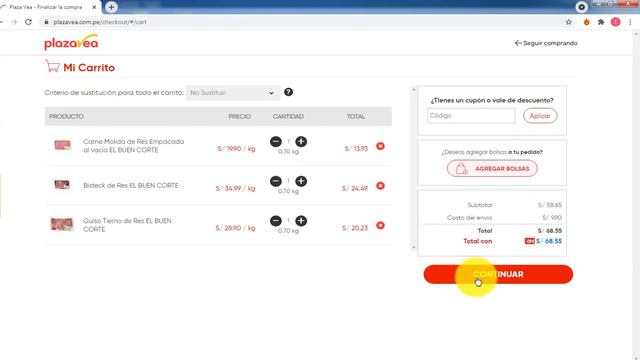Viewport: 640px width, 360px height.
Task: Select the Plaza Vea - Finalizar la compra tab
Action: (x=46, y=7)
